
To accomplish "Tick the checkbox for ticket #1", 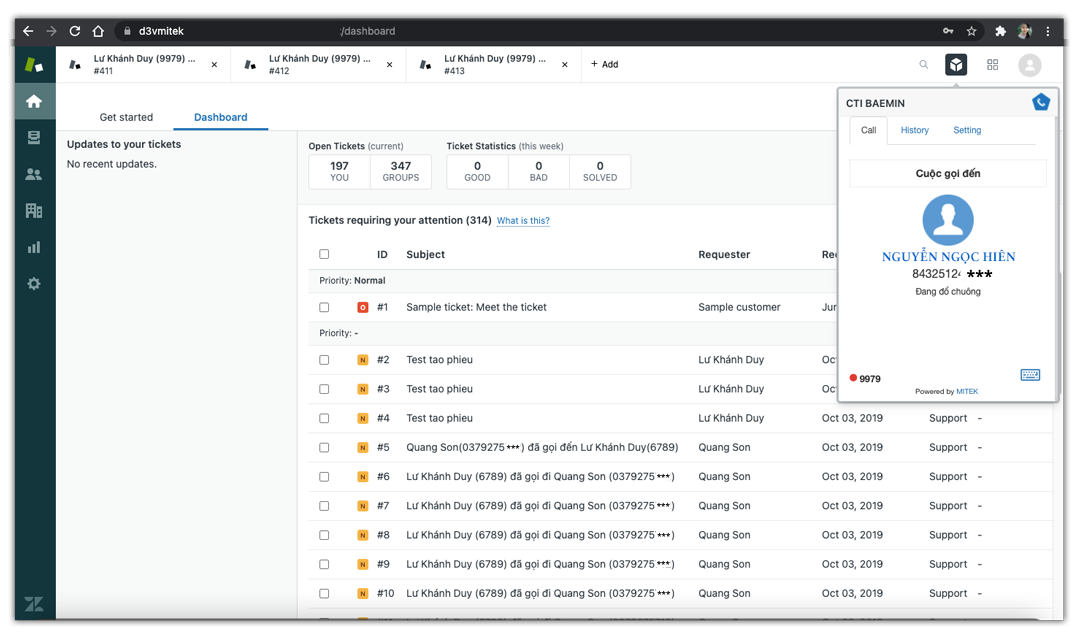I will coord(324,307).
